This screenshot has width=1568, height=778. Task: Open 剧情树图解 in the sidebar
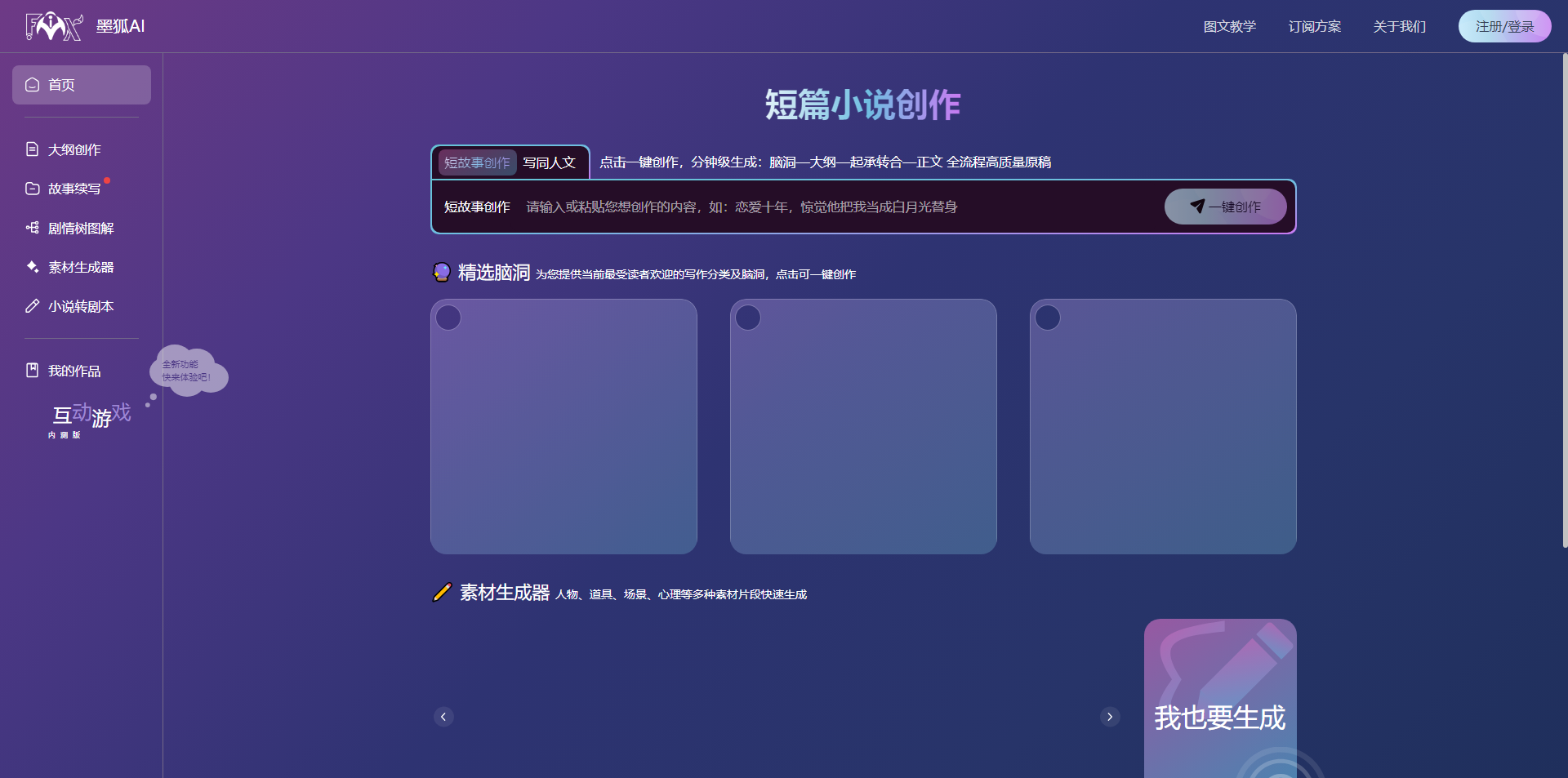coord(82,228)
